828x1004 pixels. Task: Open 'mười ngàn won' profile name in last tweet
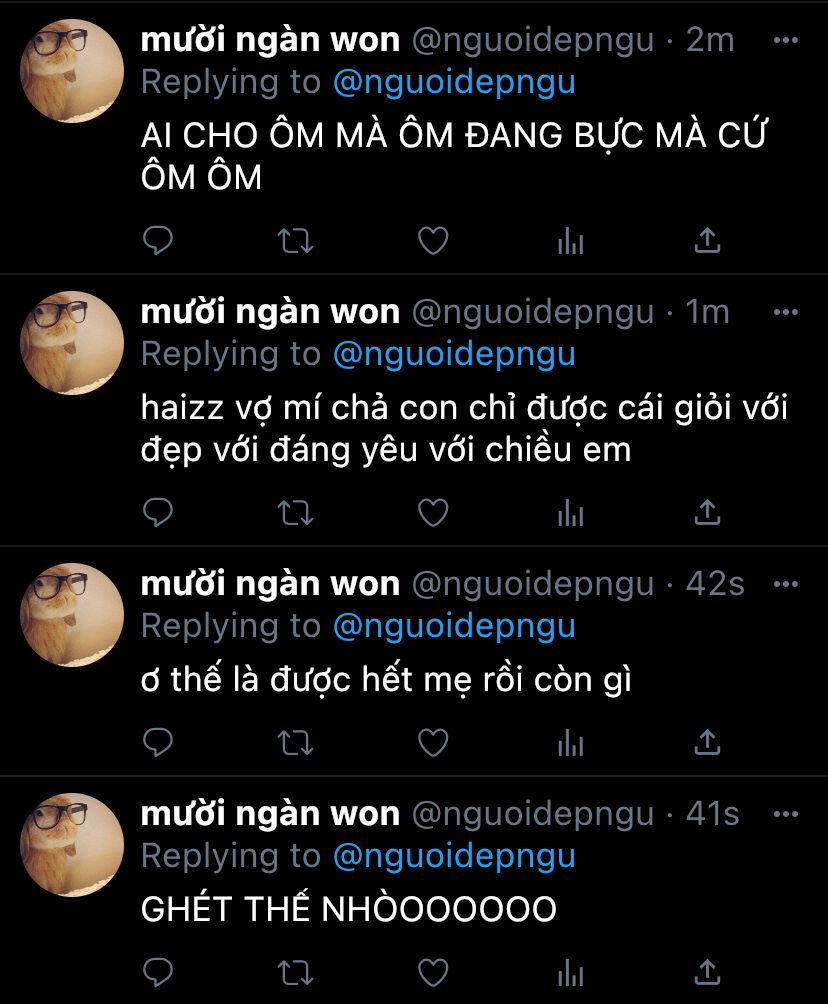(270, 814)
